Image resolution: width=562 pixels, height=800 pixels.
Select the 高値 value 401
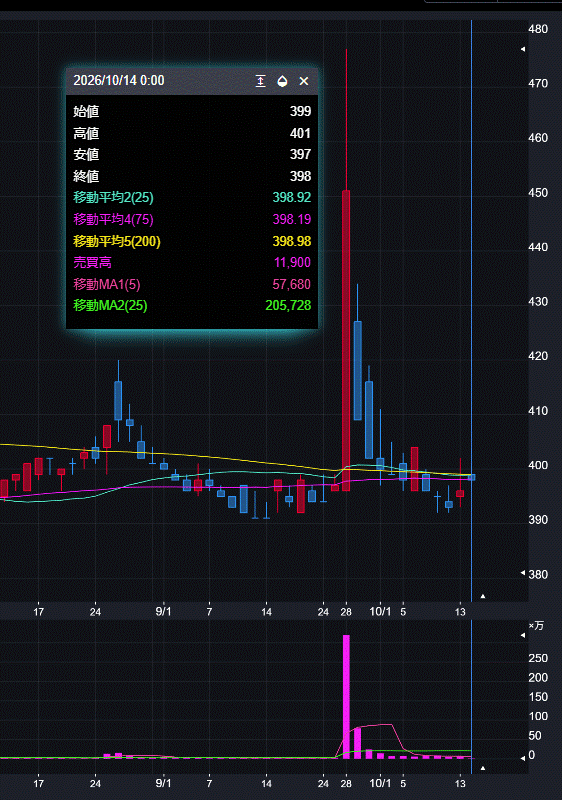click(x=300, y=133)
